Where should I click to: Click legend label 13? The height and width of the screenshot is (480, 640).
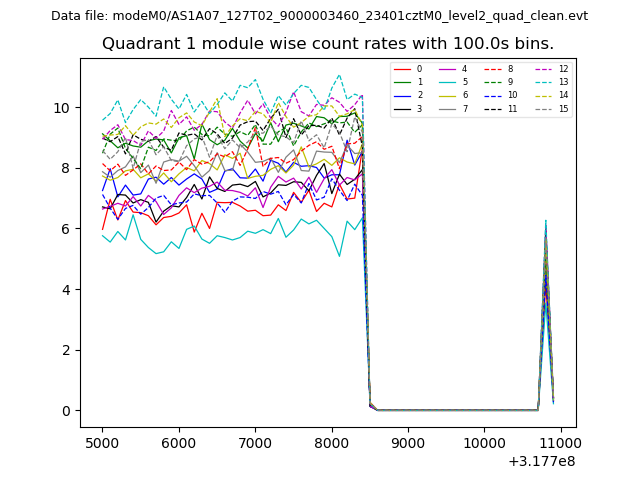563,82
